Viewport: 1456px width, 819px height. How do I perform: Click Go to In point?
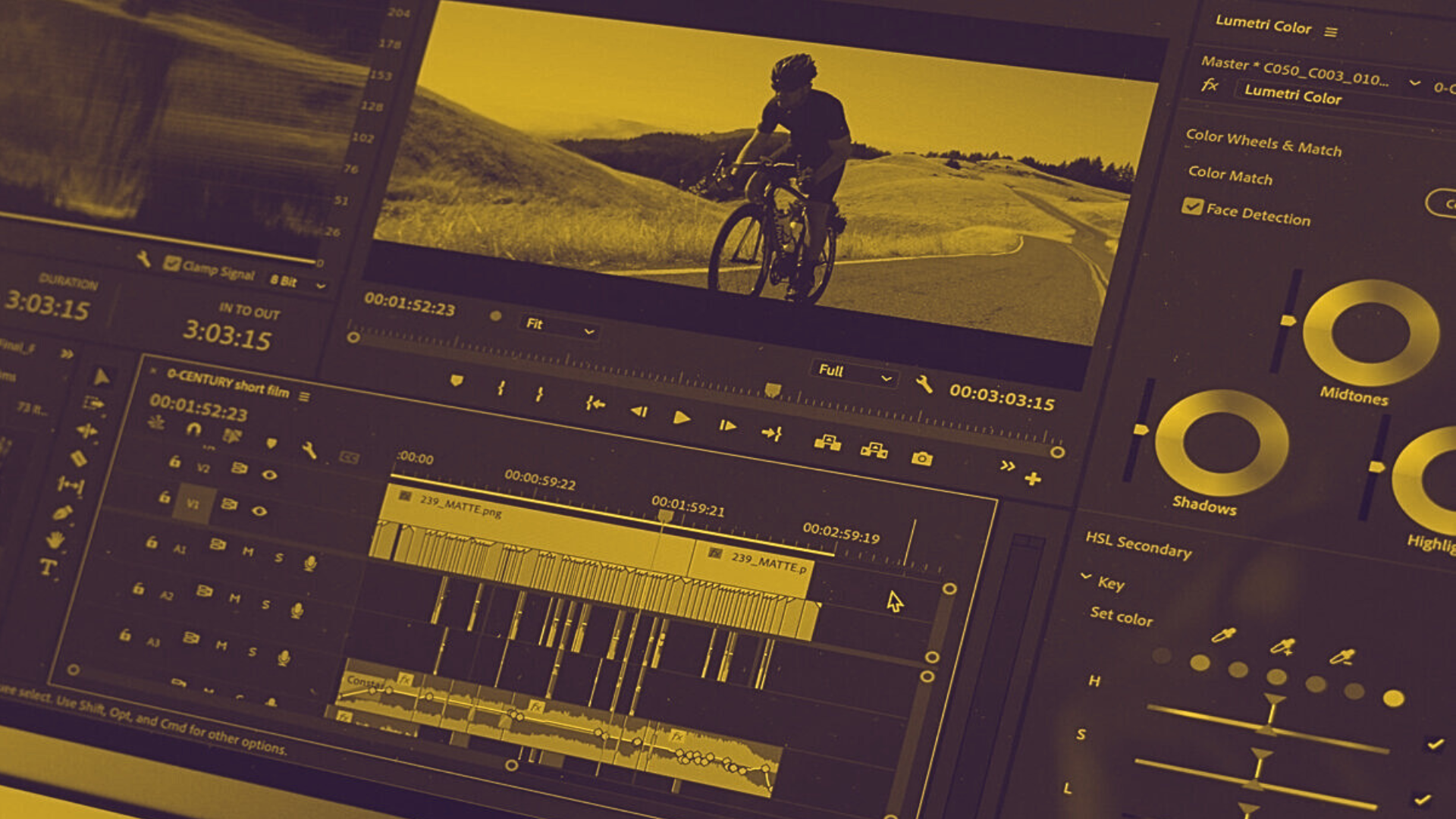(595, 403)
